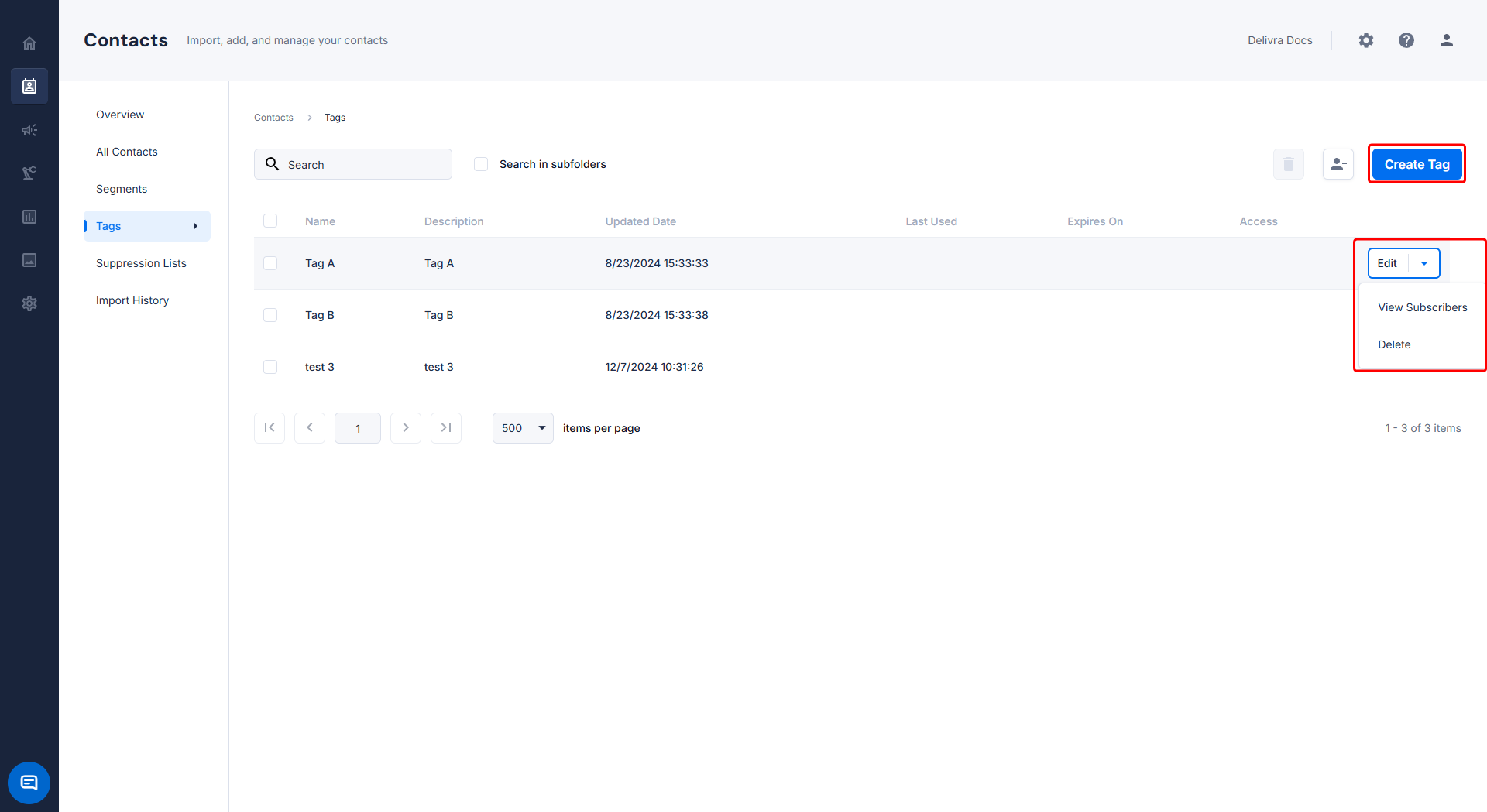Open the 500 items per page dropdown

tap(523, 428)
